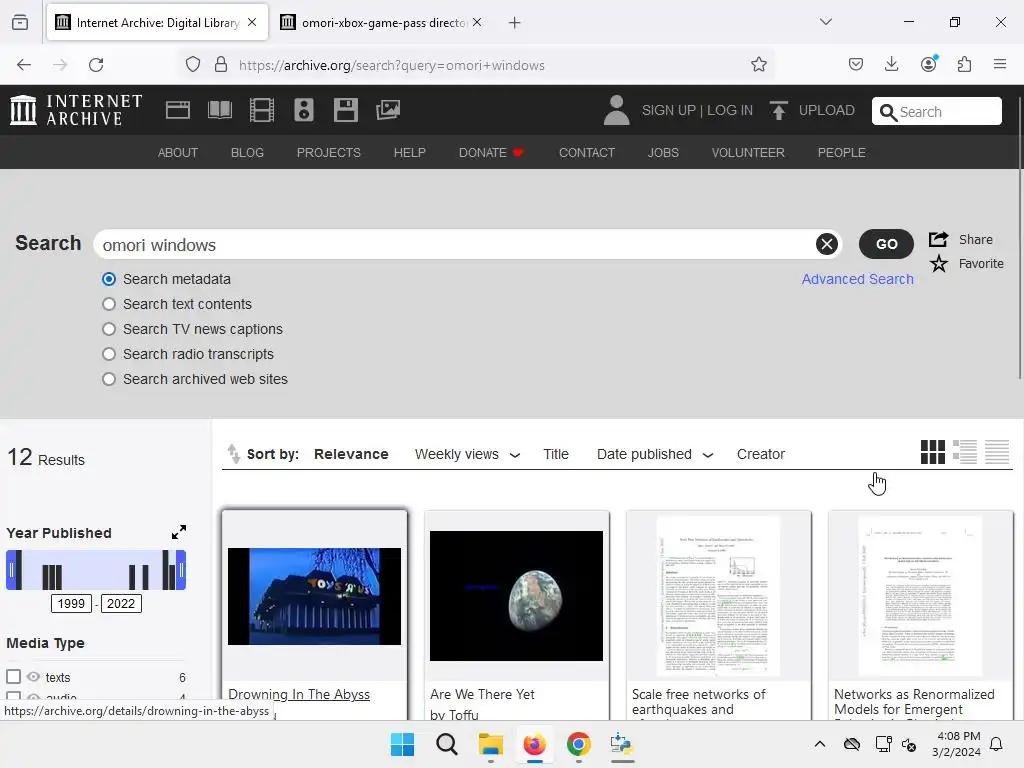Open DONATE menu item
This screenshot has width=1024, height=768.
point(491,152)
